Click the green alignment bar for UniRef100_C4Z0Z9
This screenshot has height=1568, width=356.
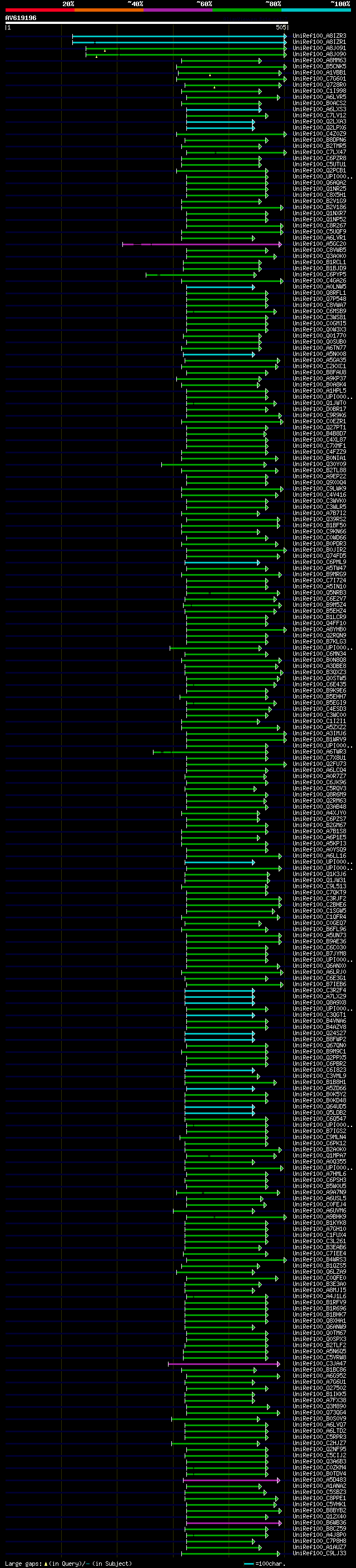click(232, 134)
